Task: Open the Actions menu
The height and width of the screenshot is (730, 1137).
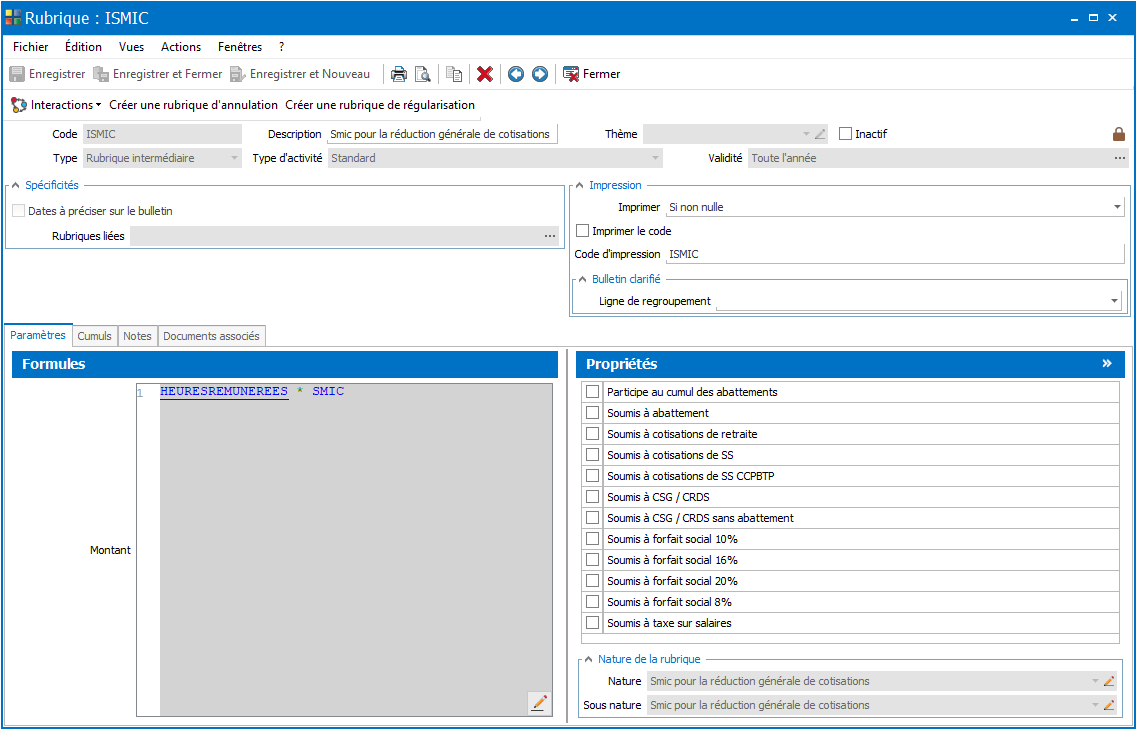Action: coord(181,47)
